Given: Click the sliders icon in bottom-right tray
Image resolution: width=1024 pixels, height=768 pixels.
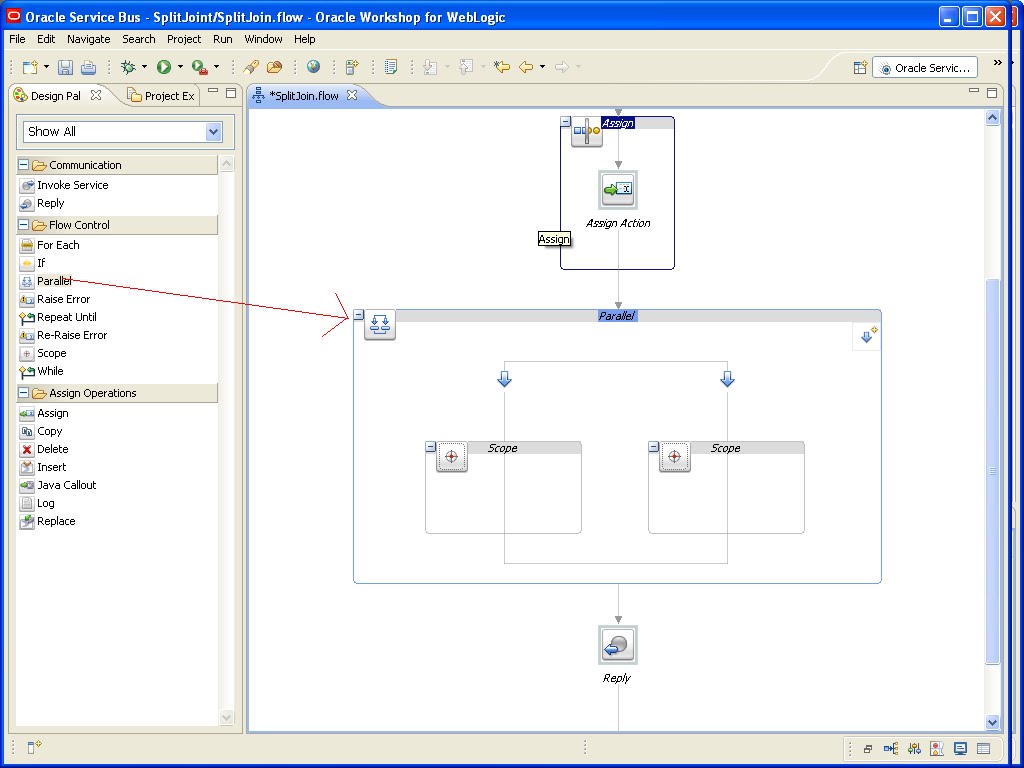Looking at the screenshot, I should tap(914, 748).
